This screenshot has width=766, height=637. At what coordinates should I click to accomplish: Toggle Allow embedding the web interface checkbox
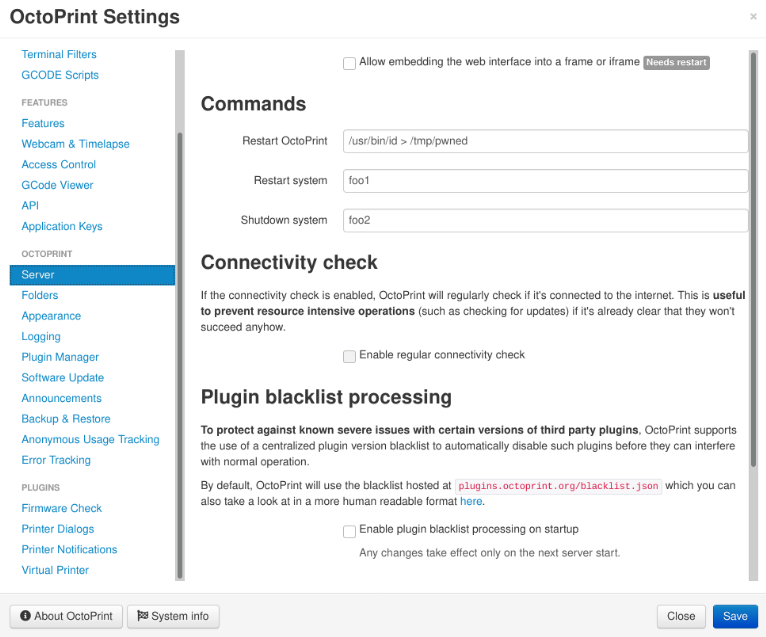[349, 63]
